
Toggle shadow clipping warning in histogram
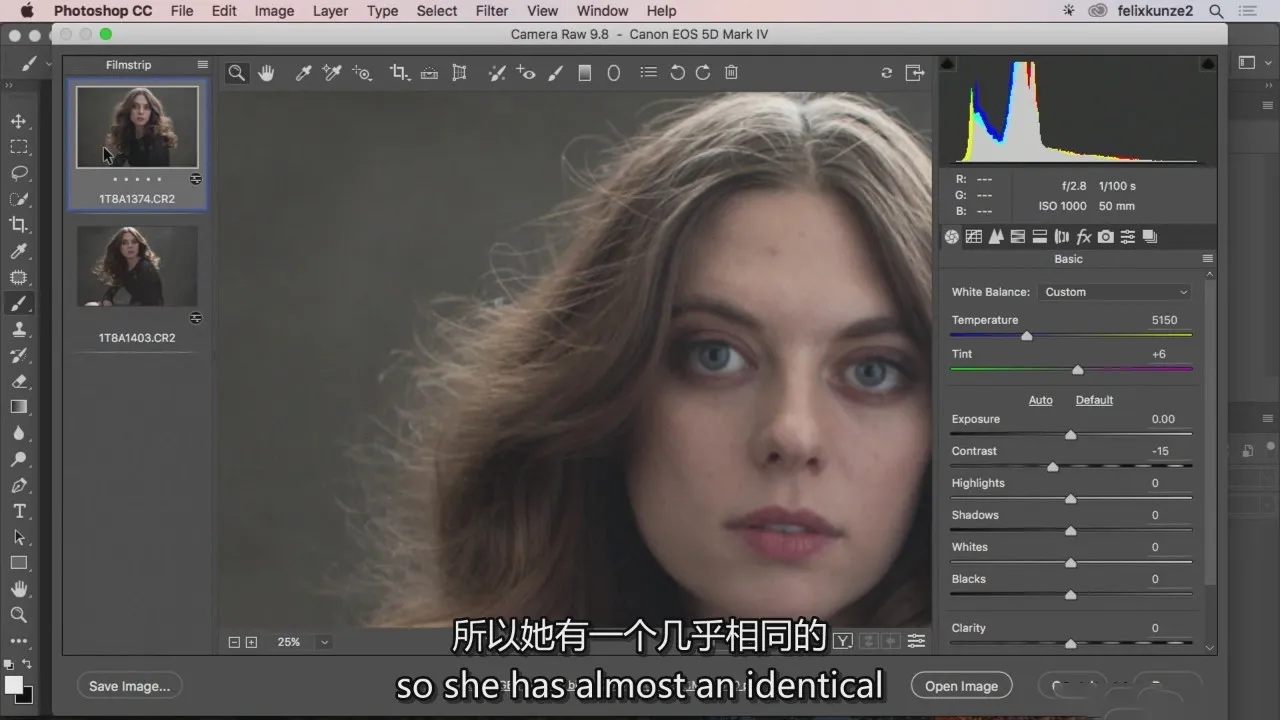coord(948,64)
